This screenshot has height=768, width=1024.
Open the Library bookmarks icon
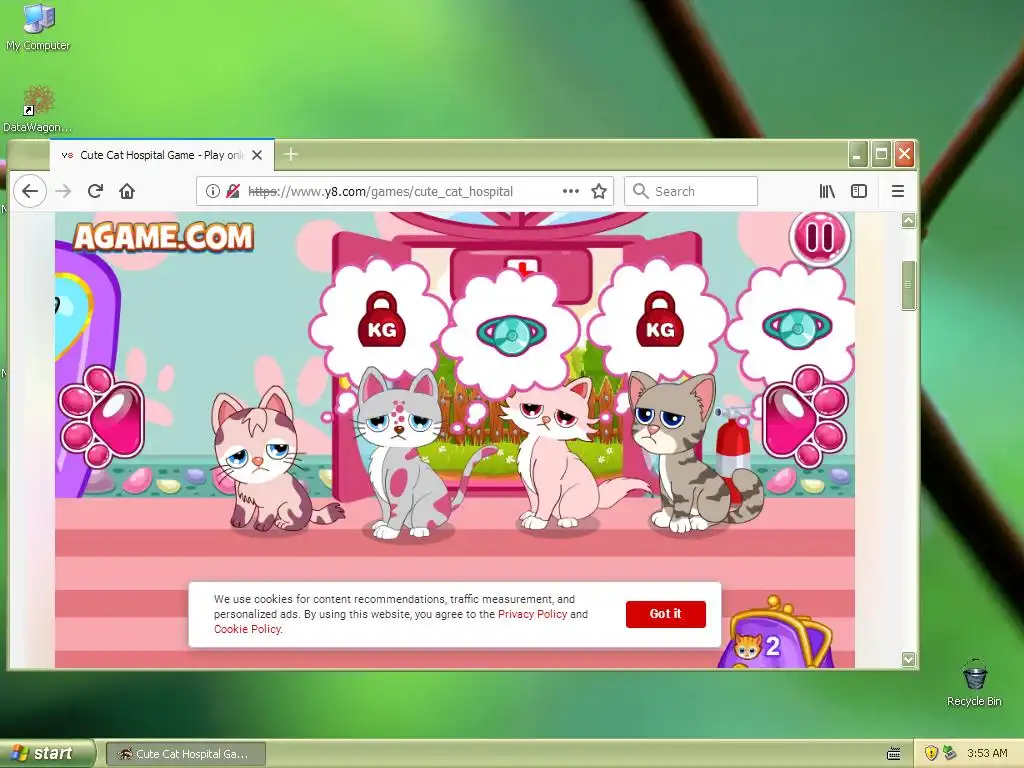point(827,191)
